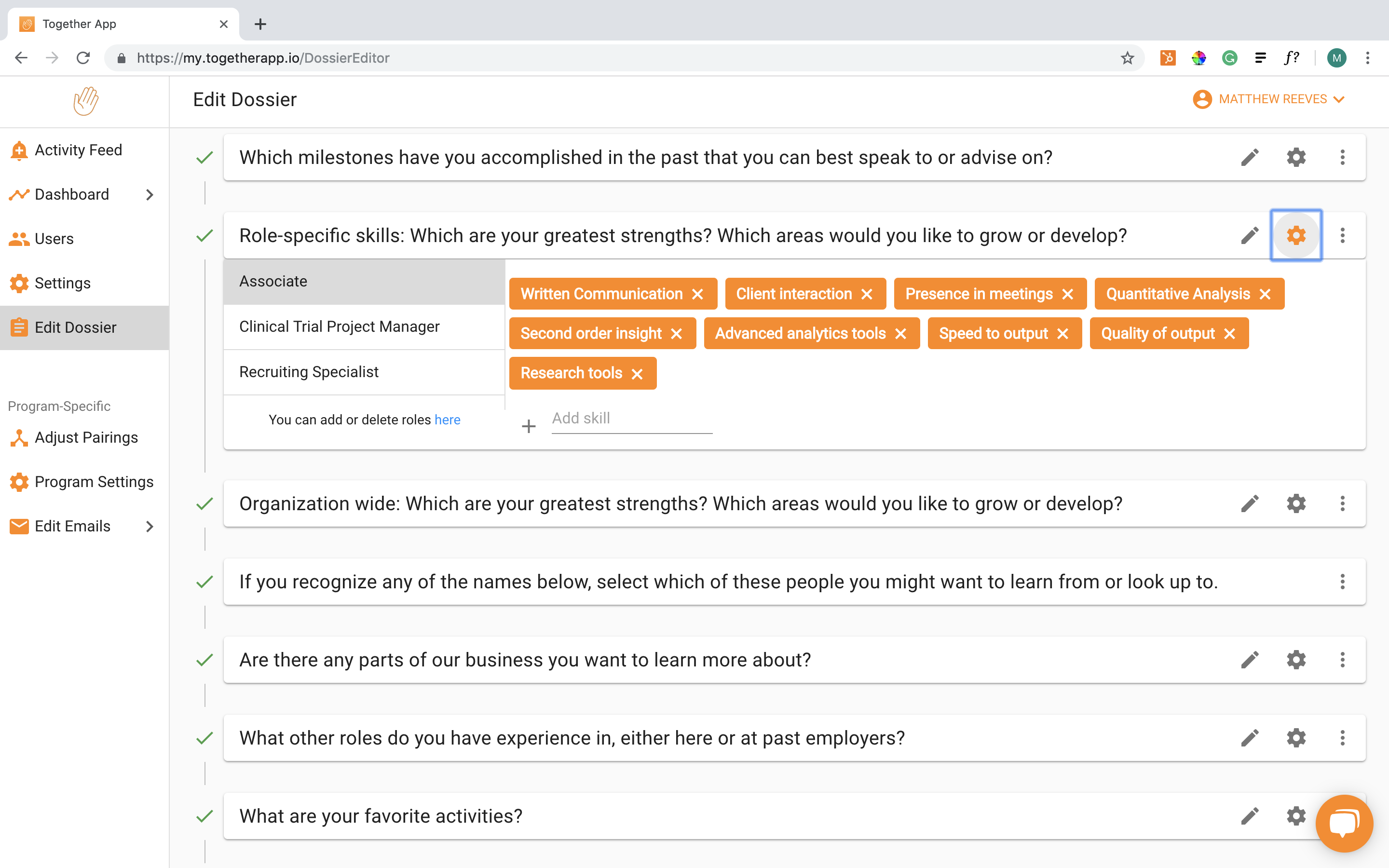1389x868 pixels.
Task: Click the pencil icon on milestones question
Action: point(1250,157)
